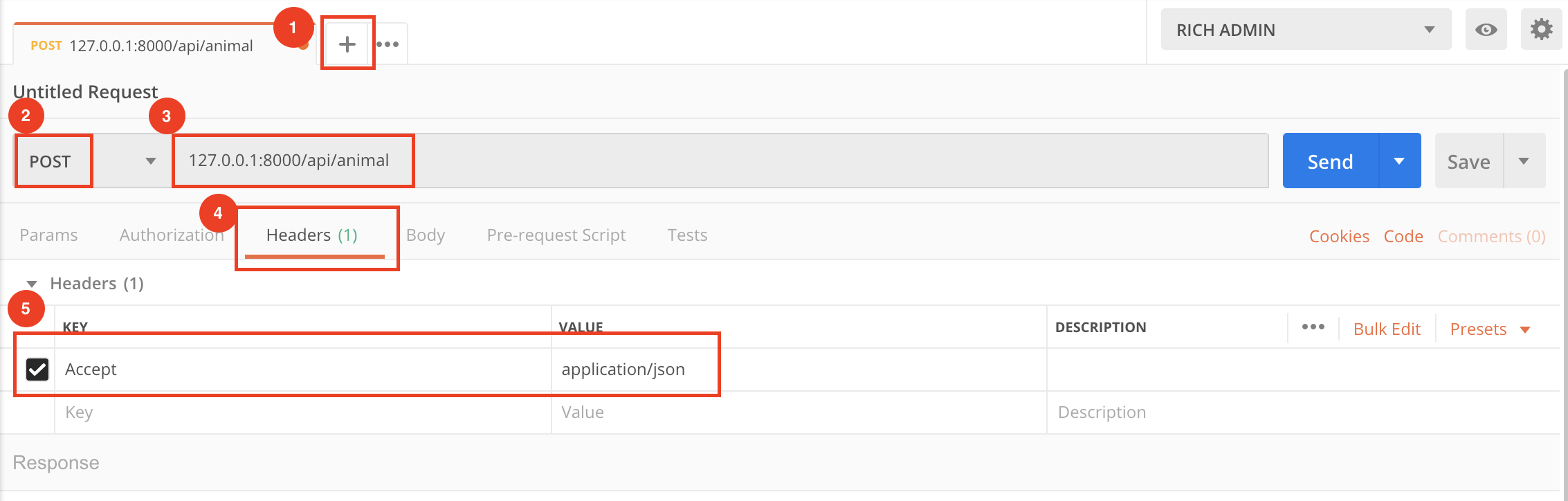
Task: Click the blue Send button
Action: [1330, 161]
